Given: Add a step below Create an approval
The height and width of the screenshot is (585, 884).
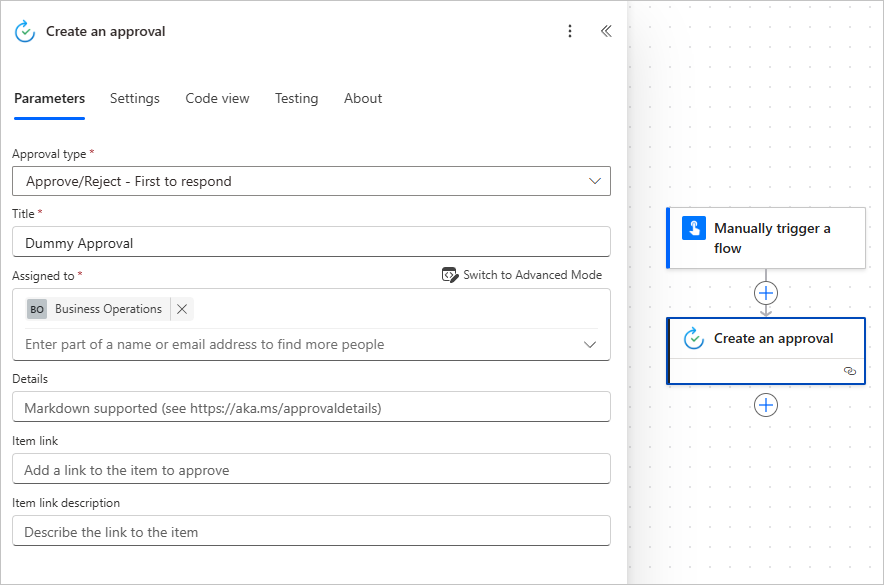Looking at the screenshot, I should pos(766,405).
